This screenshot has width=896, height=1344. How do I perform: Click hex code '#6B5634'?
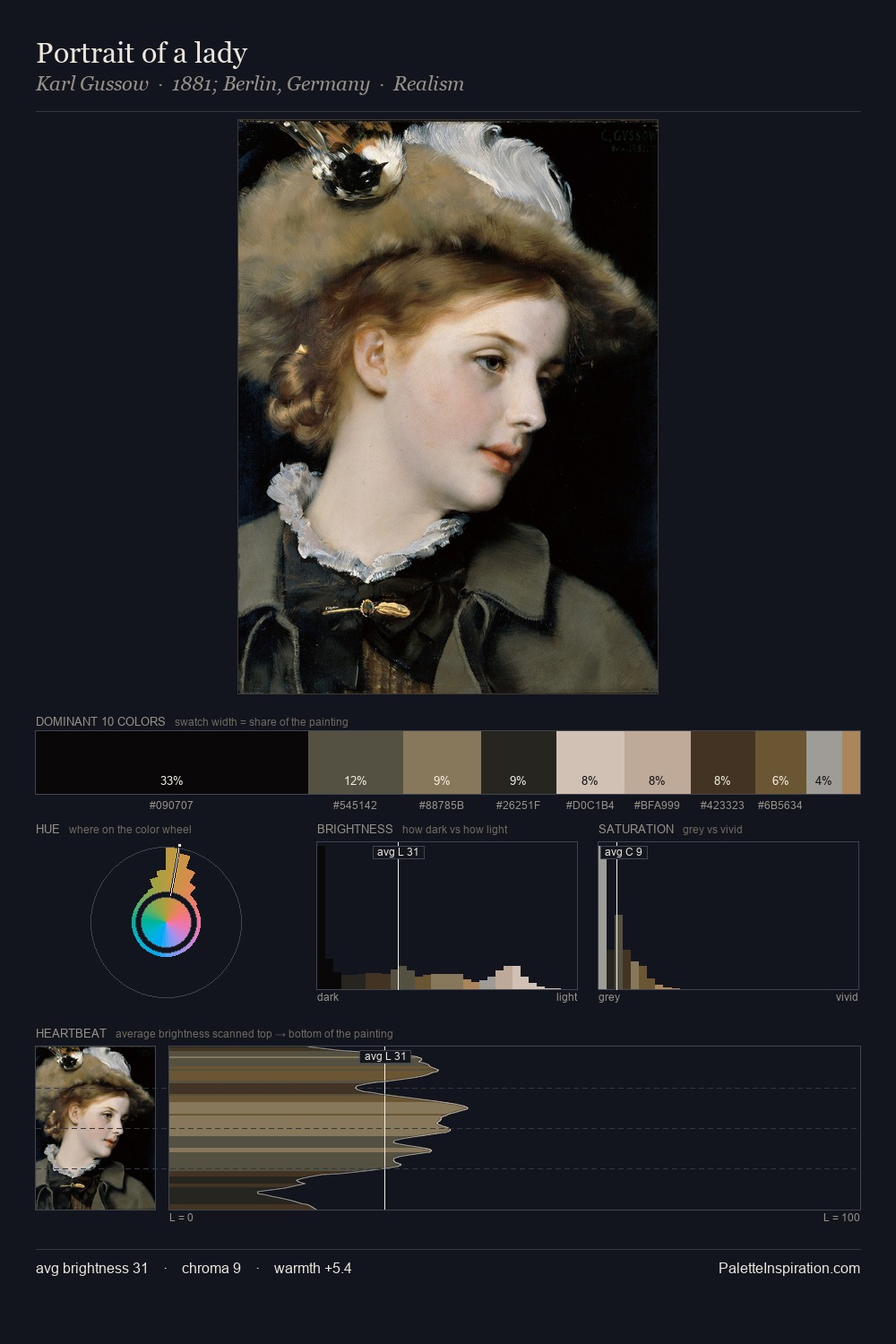(780, 806)
